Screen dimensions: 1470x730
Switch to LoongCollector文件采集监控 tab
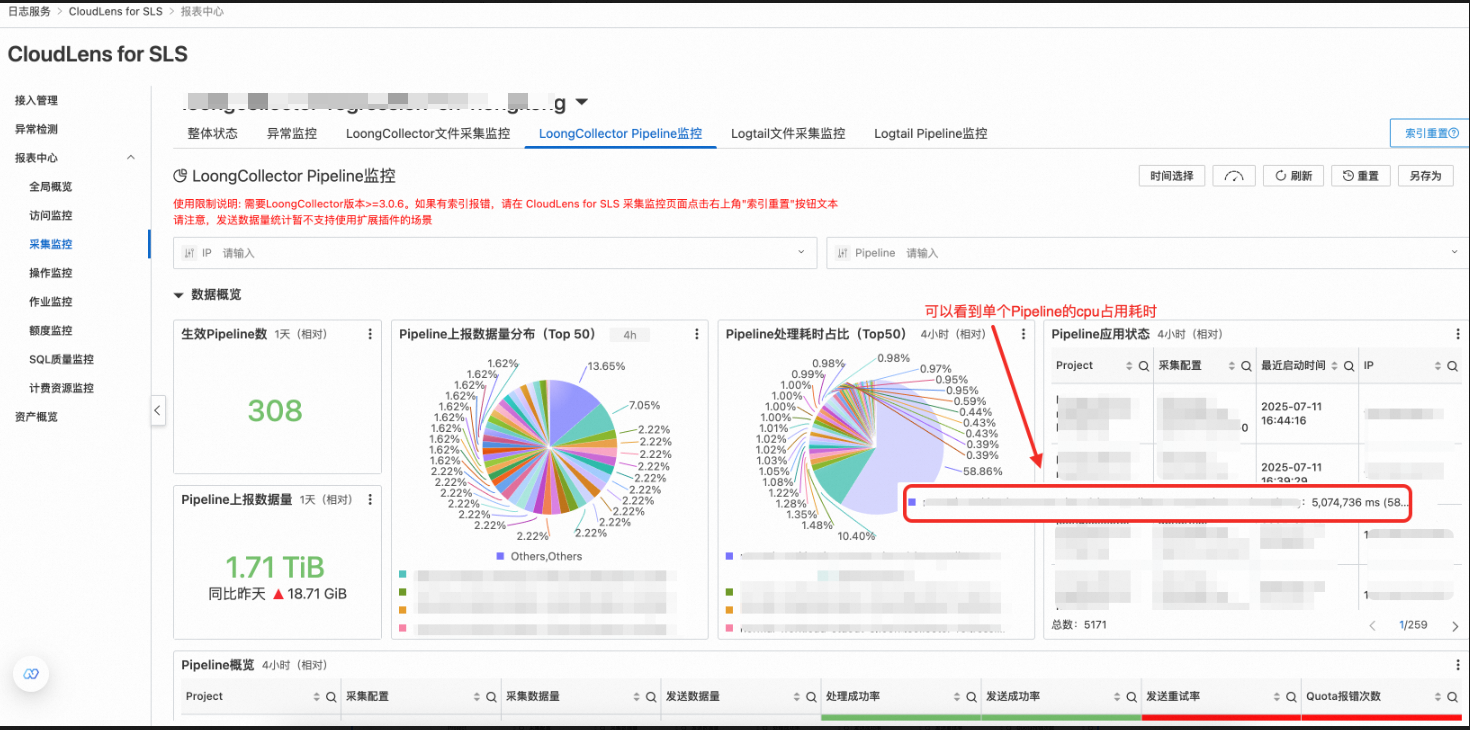(428, 133)
